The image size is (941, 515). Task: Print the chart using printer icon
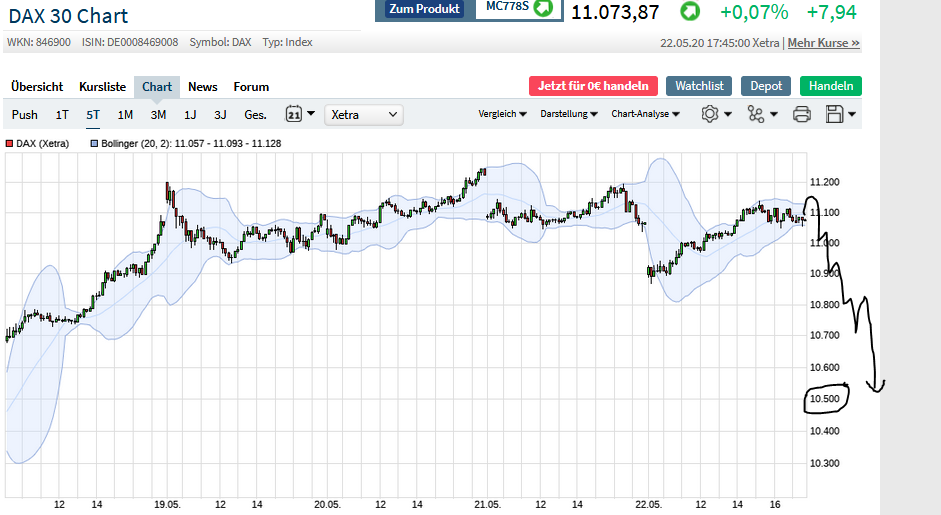801,114
